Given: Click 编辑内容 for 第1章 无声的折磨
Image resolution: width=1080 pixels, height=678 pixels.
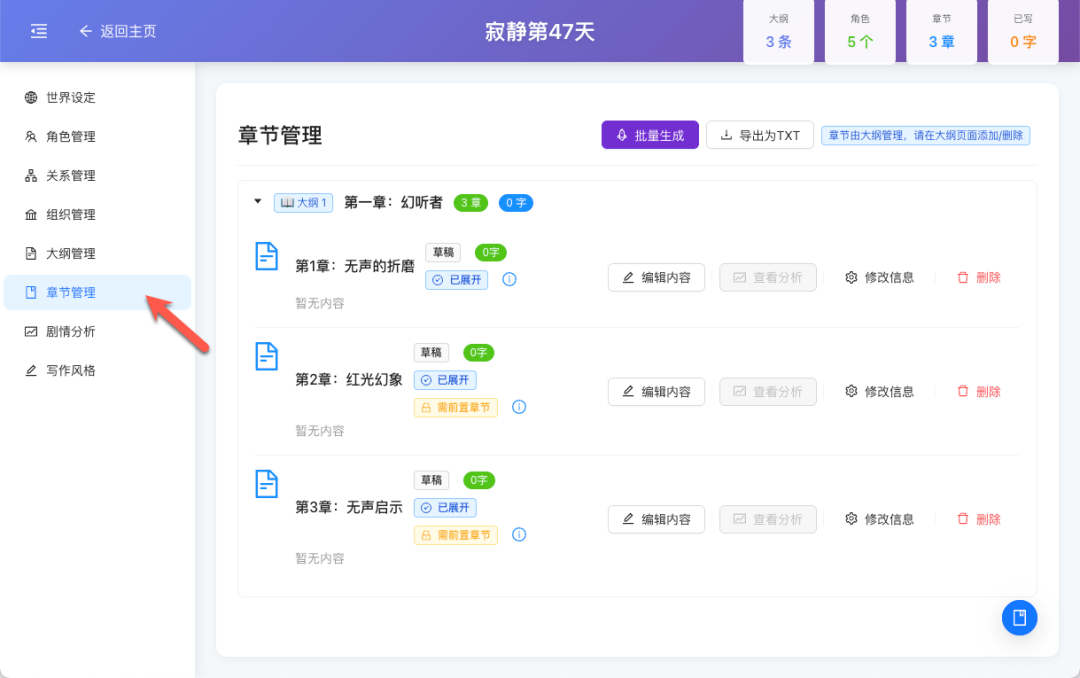Looking at the screenshot, I should [656, 277].
